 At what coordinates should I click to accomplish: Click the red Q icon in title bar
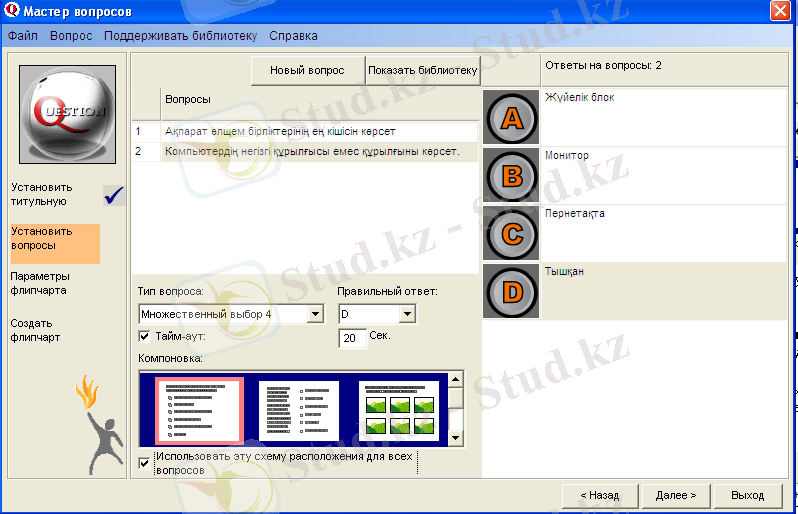12,11
